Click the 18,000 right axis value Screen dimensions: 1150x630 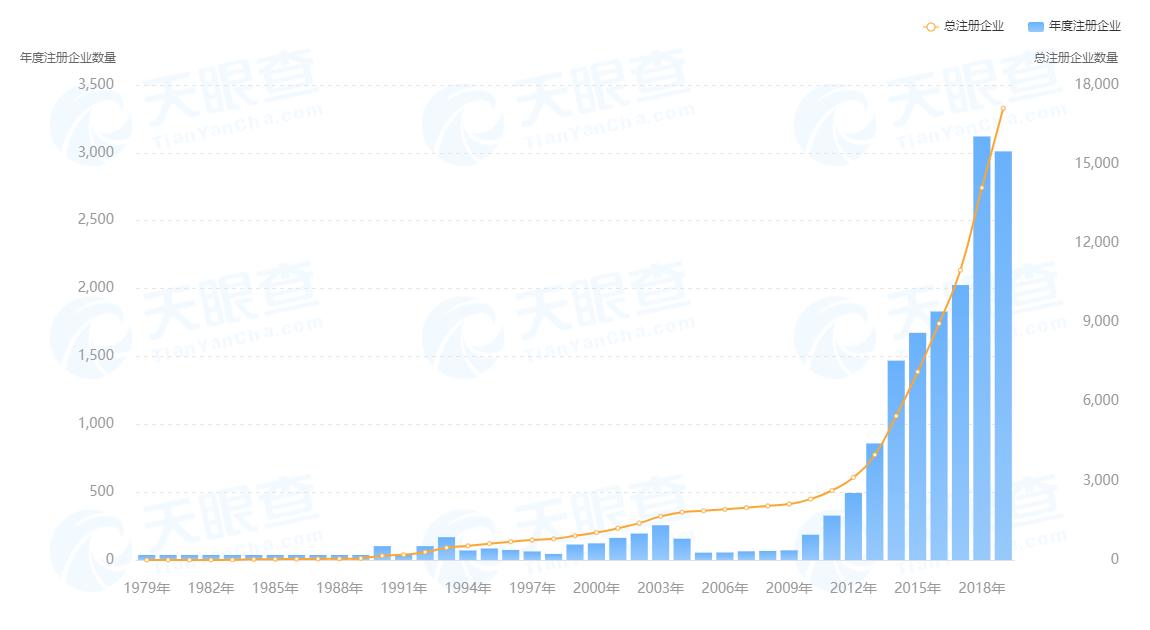click(1096, 84)
